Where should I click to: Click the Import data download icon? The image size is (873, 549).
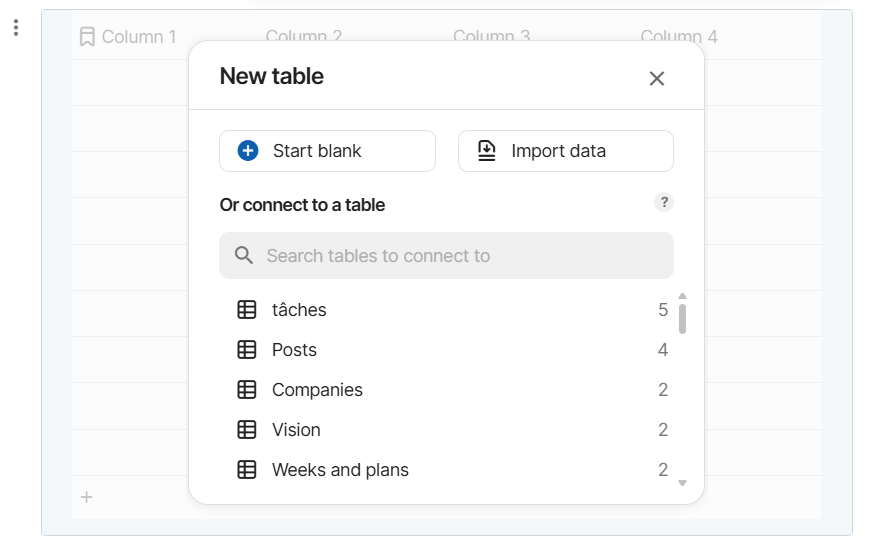pos(487,151)
